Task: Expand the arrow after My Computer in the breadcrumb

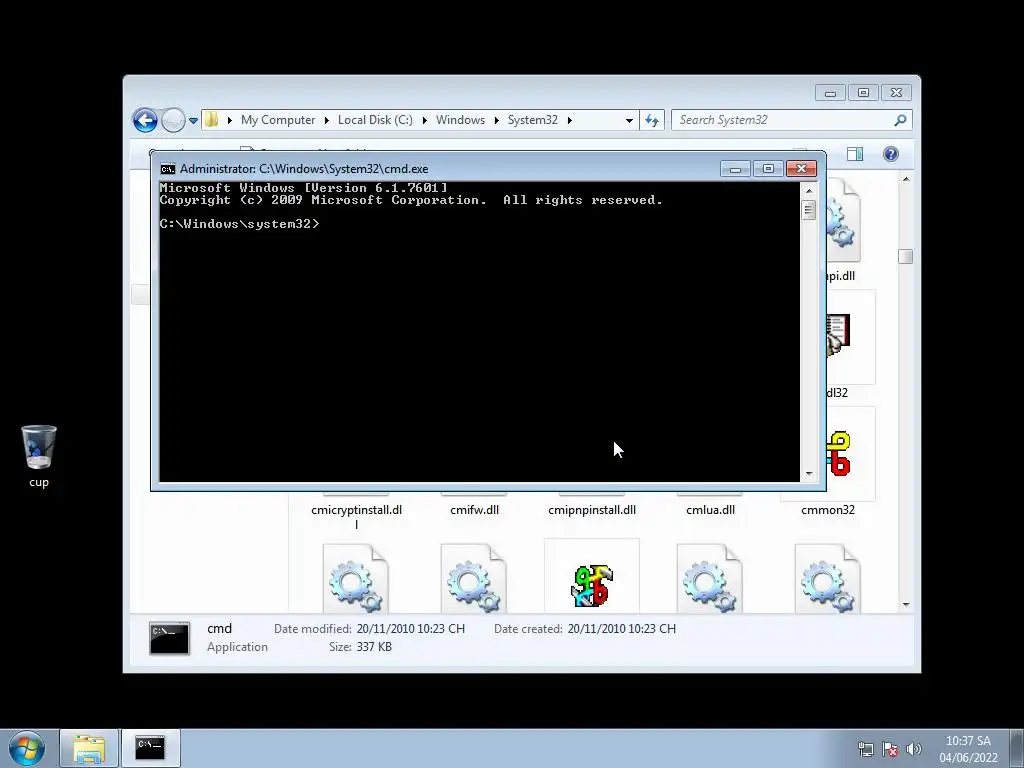Action: (327, 120)
